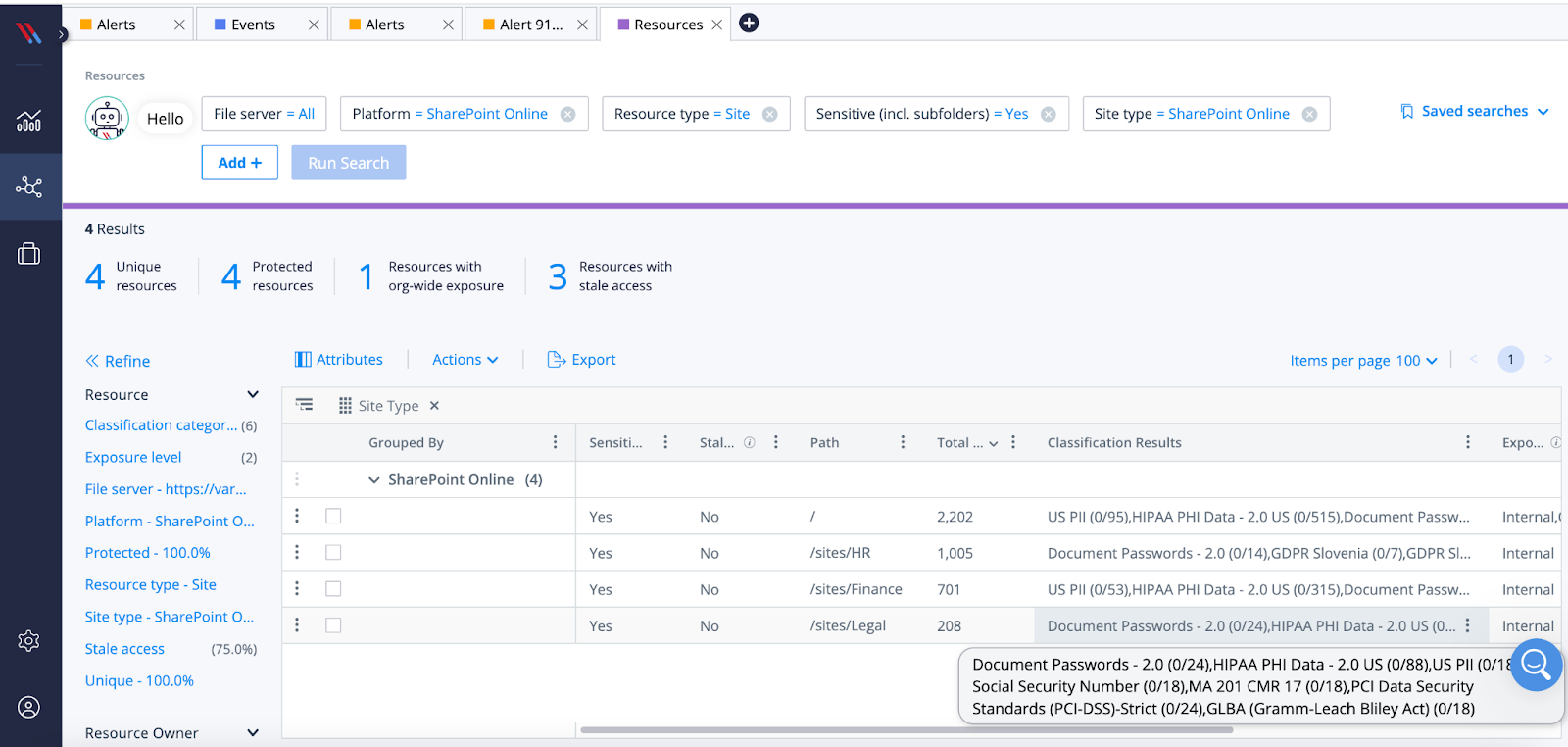Check the box for /sites/HR row

coord(333,553)
